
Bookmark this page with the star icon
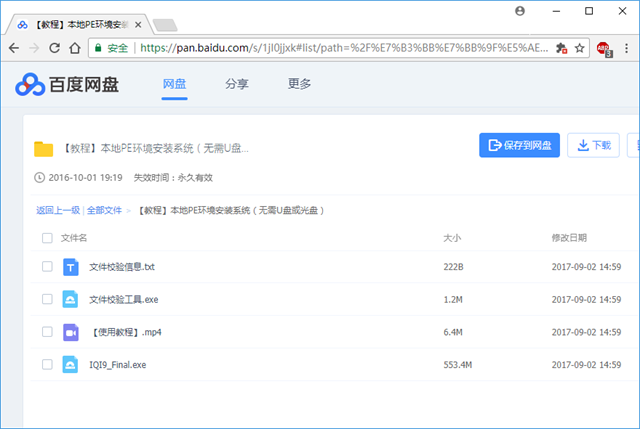point(579,48)
